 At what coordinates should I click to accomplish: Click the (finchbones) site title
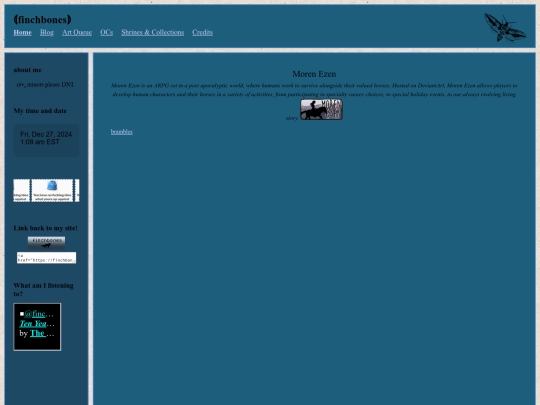[42, 20]
